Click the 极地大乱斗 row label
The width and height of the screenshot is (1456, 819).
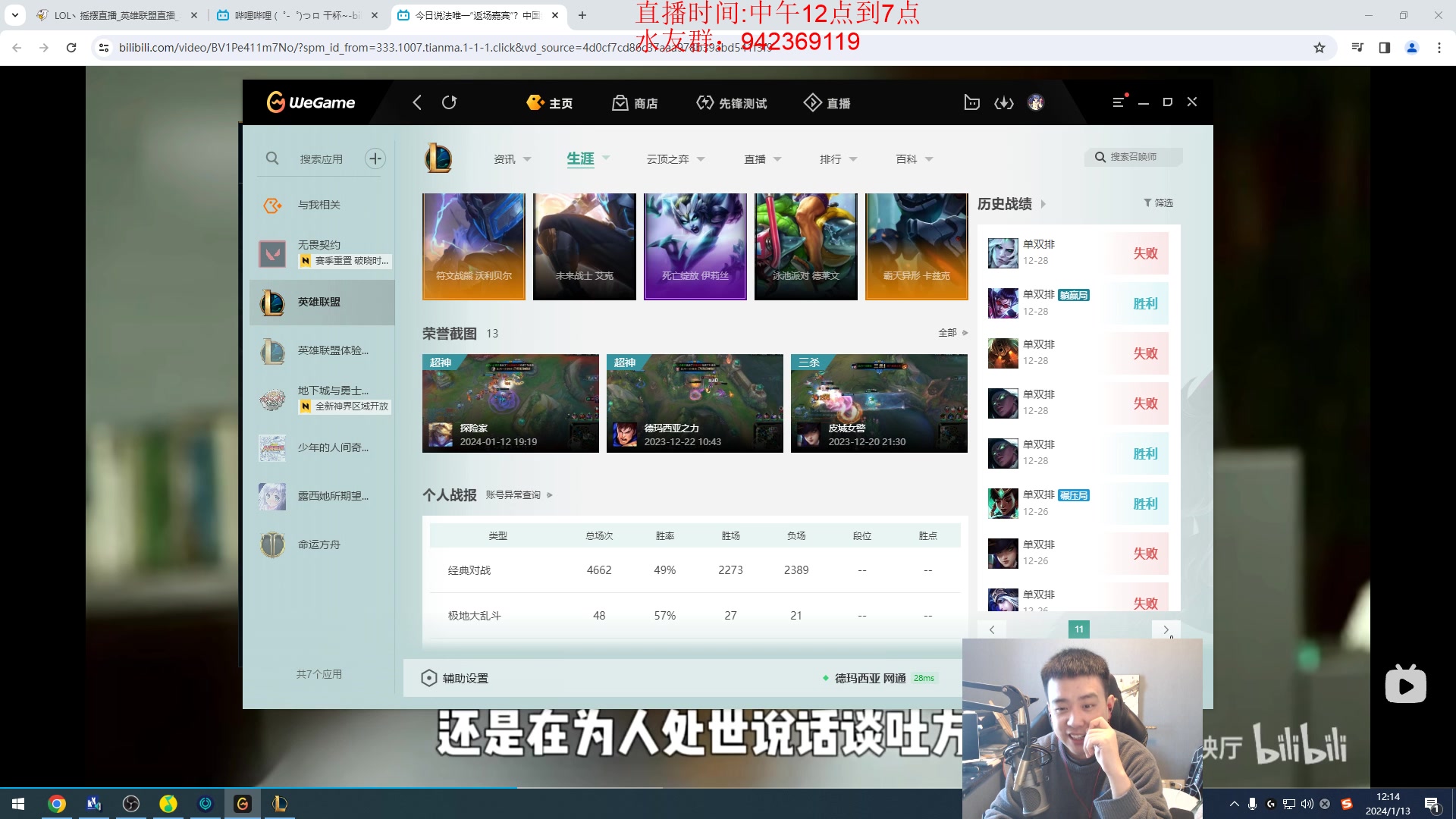click(x=475, y=616)
